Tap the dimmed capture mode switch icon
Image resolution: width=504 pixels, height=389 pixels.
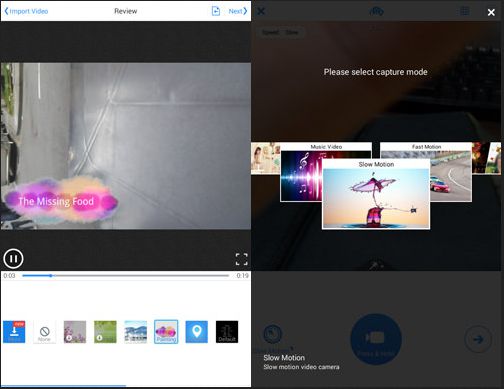[x=273, y=334]
